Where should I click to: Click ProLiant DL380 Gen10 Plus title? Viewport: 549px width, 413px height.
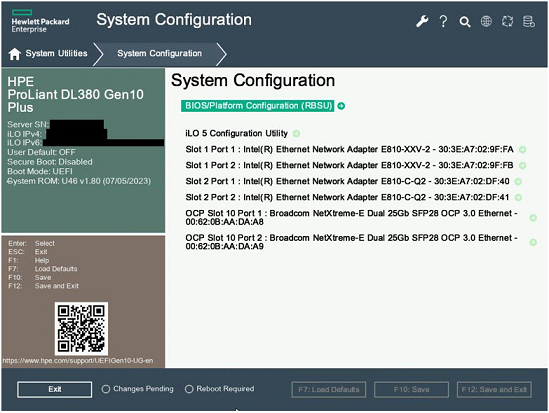click(76, 101)
